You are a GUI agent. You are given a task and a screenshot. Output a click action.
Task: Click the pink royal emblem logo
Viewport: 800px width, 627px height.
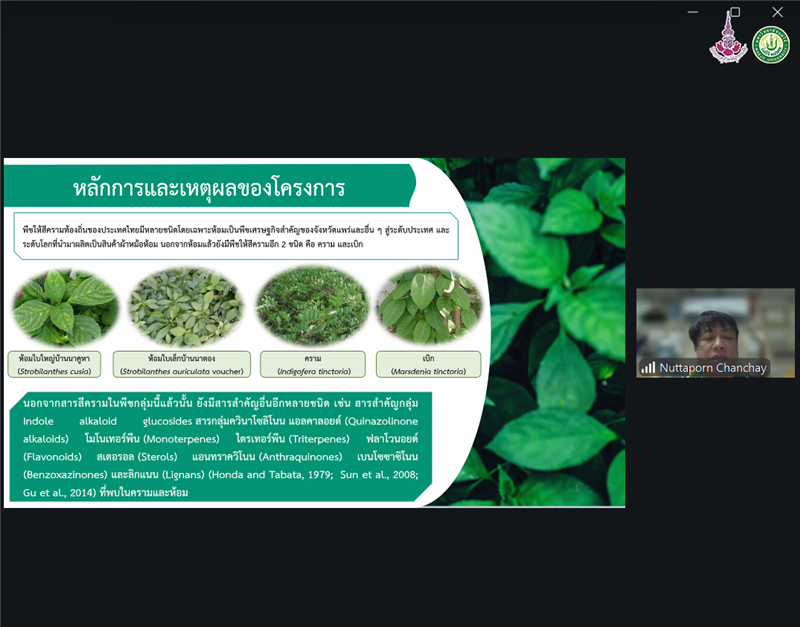(728, 38)
